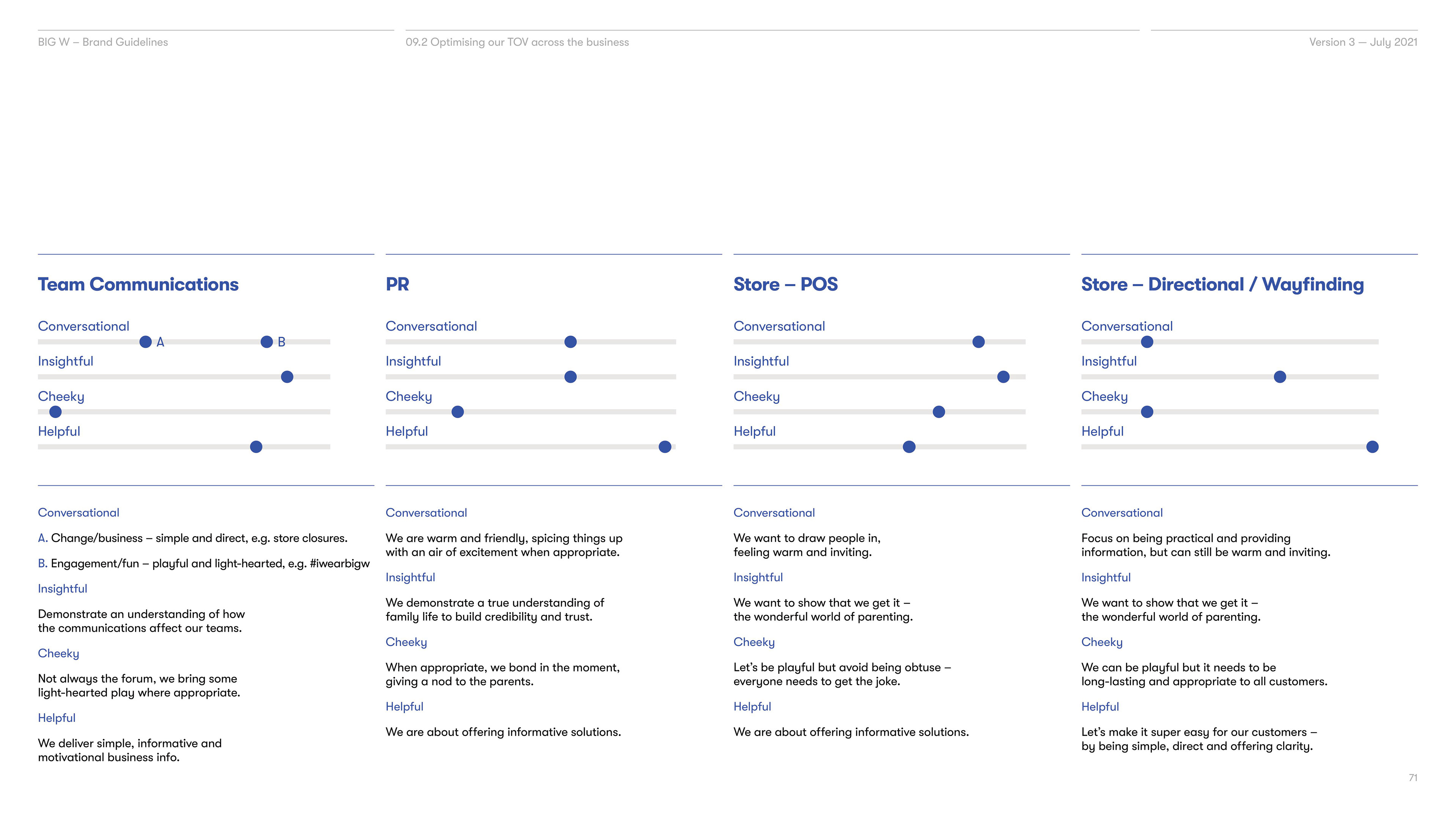Viewport: 1456px width, 819px height.
Task: Click the Team Communications Insightful slider handle
Action: 287,377
